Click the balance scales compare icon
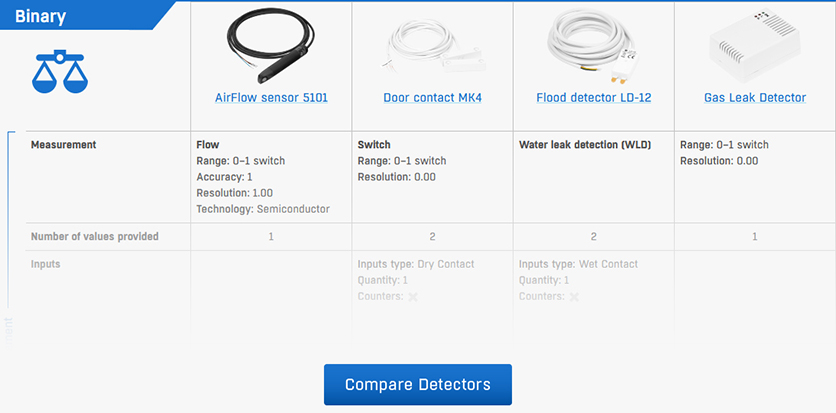This screenshot has width=836, height=413. [x=59, y=71]
